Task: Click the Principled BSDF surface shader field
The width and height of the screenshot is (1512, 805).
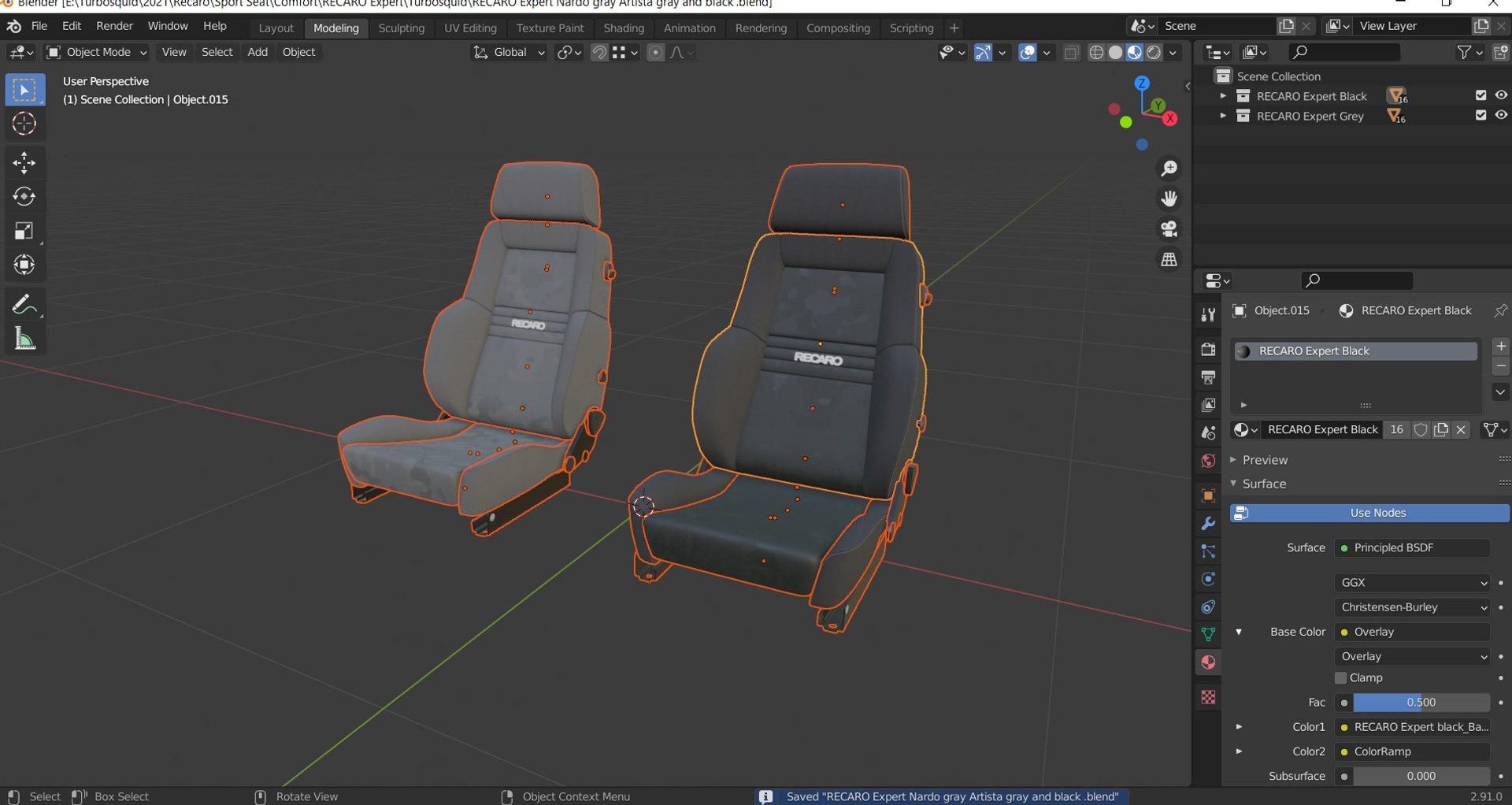Action: pos(1414,548)
